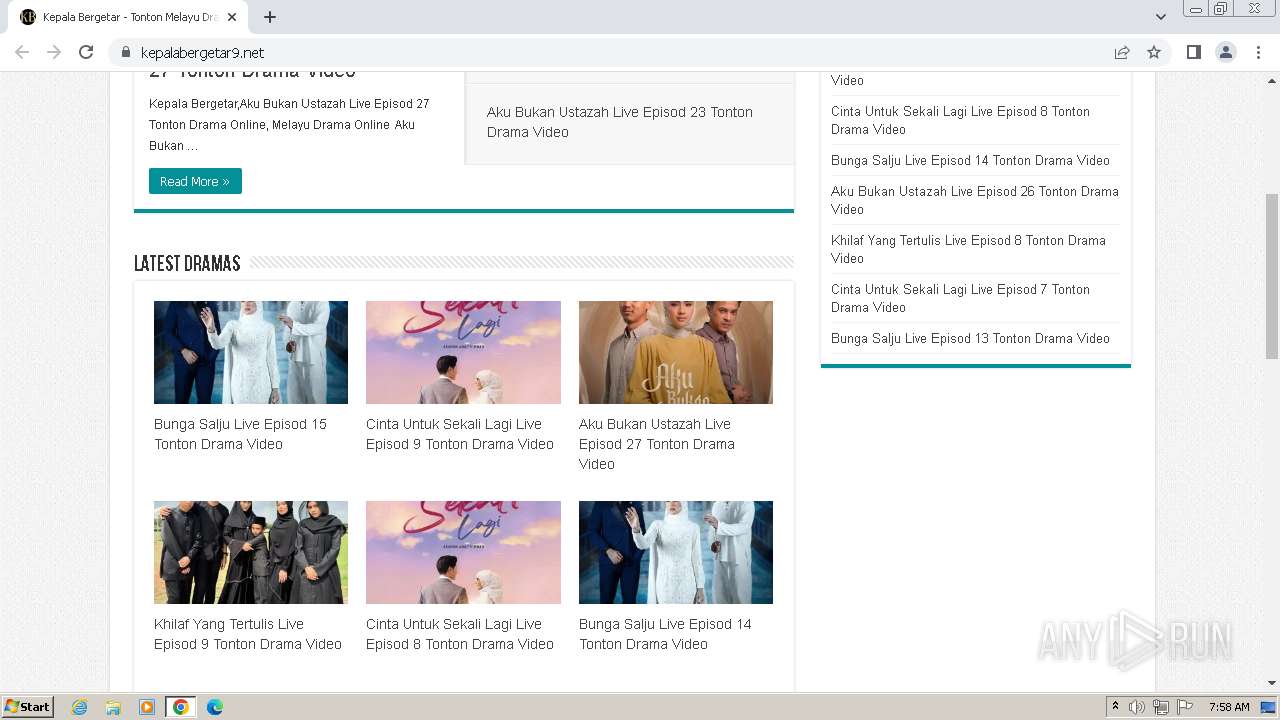Viewport: 1280px width, 720px height.
Task: Open Aku Bukan Ustazah Live Episod 23 link
Action: tap(620, 122)
